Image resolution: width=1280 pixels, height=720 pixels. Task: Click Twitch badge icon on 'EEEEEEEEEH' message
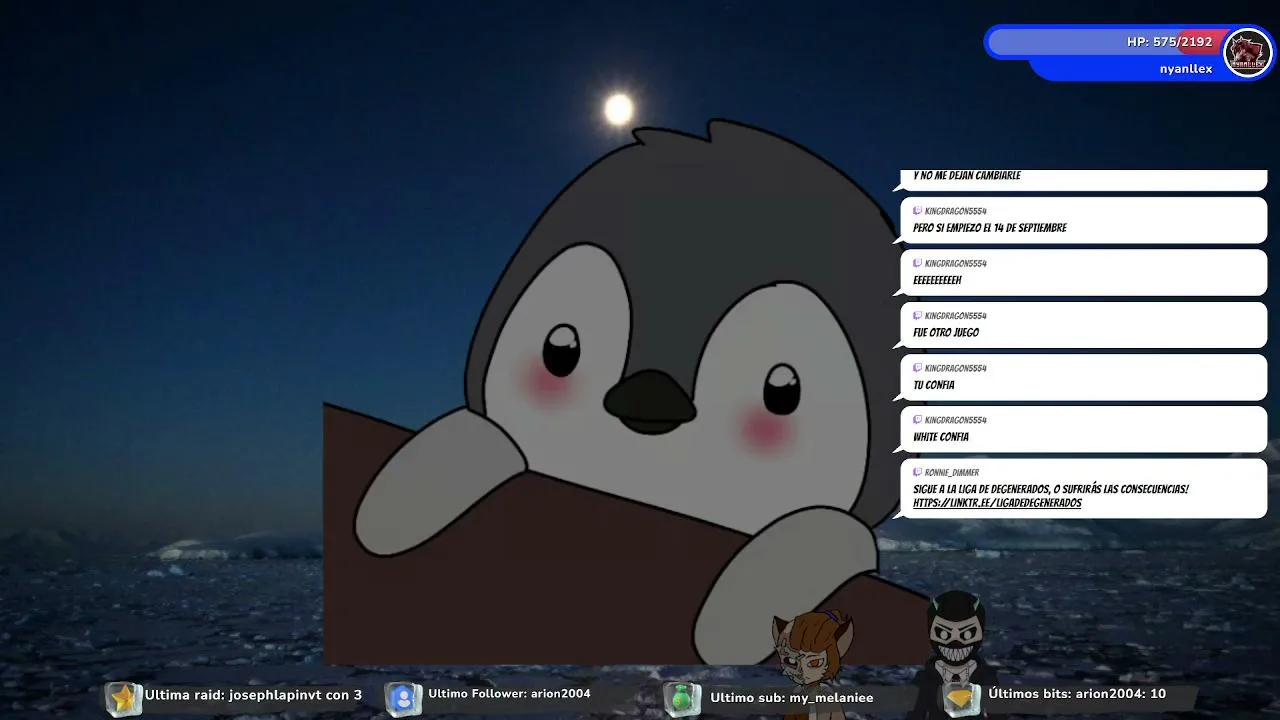917,264
